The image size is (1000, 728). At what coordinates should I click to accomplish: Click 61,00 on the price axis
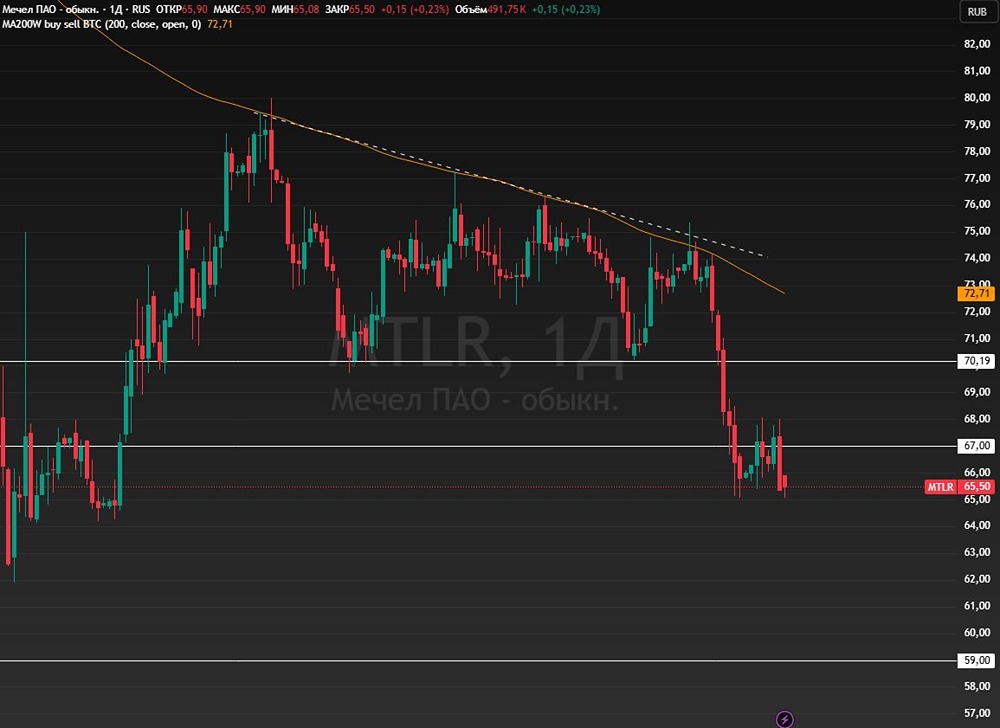click(977, 606)
